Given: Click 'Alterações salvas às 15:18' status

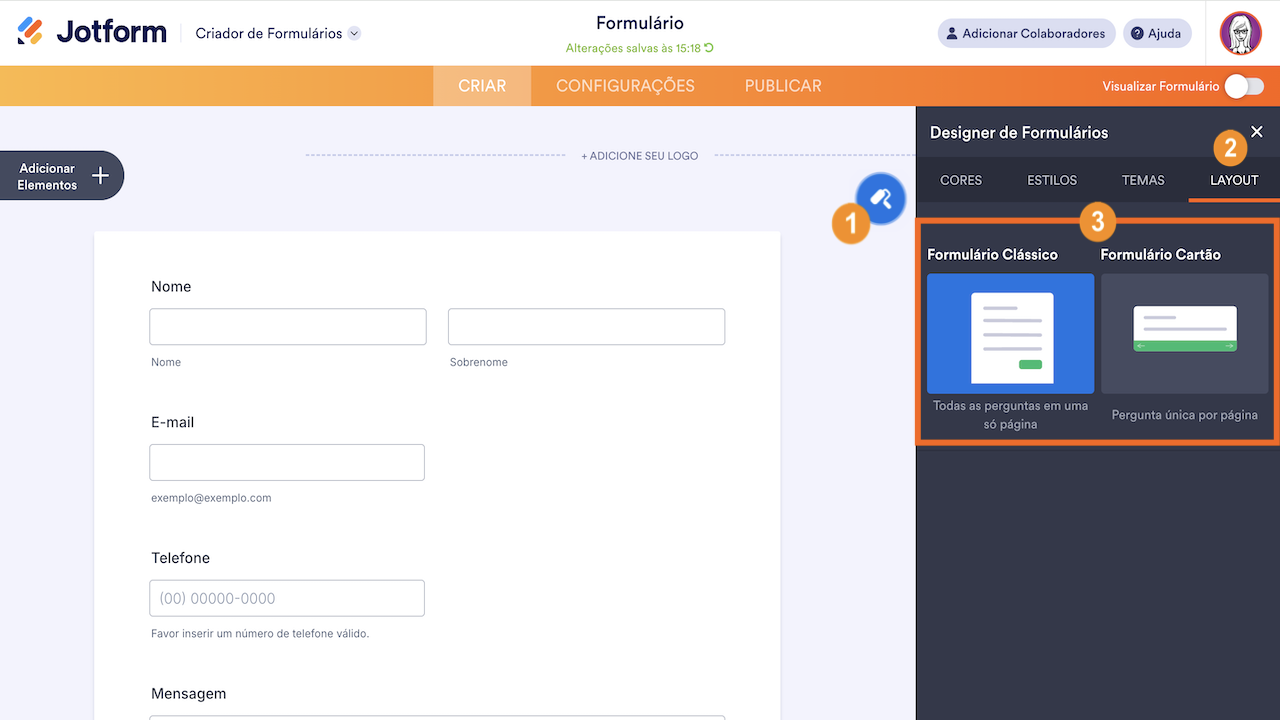Looking at the screenshot, I should point(633,48).
